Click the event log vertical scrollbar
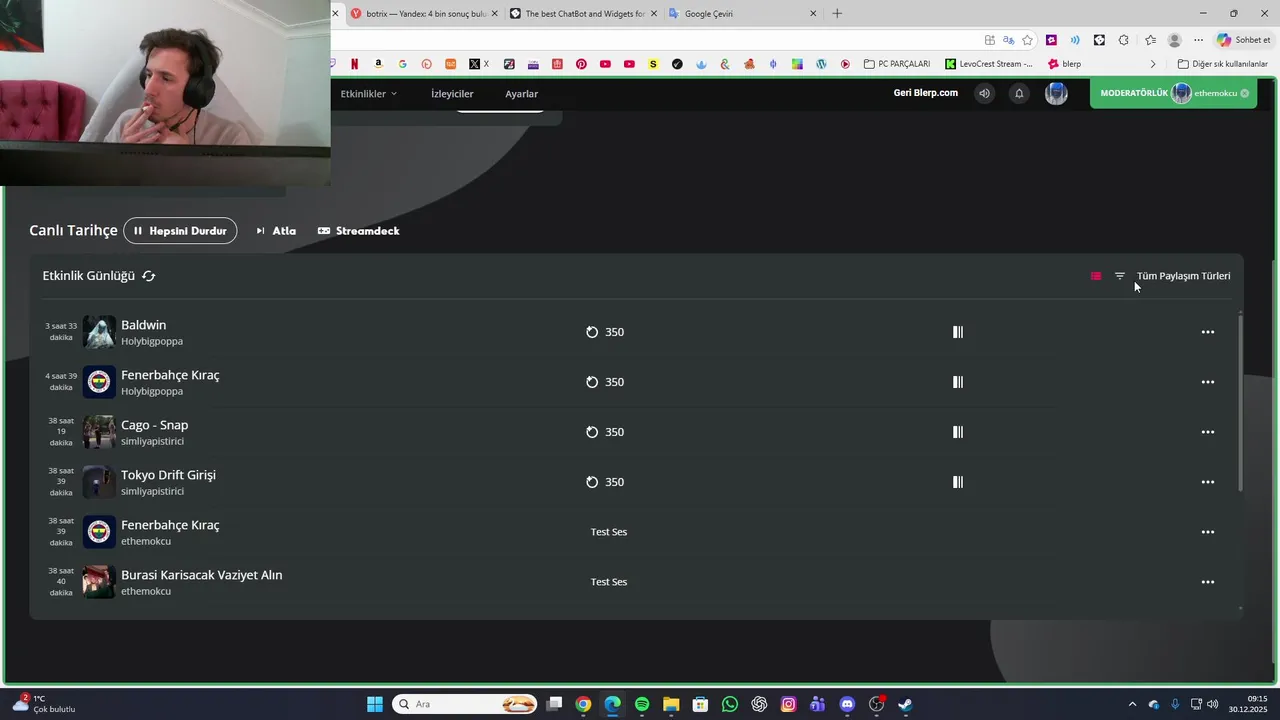This screenshot has height=720, width=1280. coord(1241,402)
